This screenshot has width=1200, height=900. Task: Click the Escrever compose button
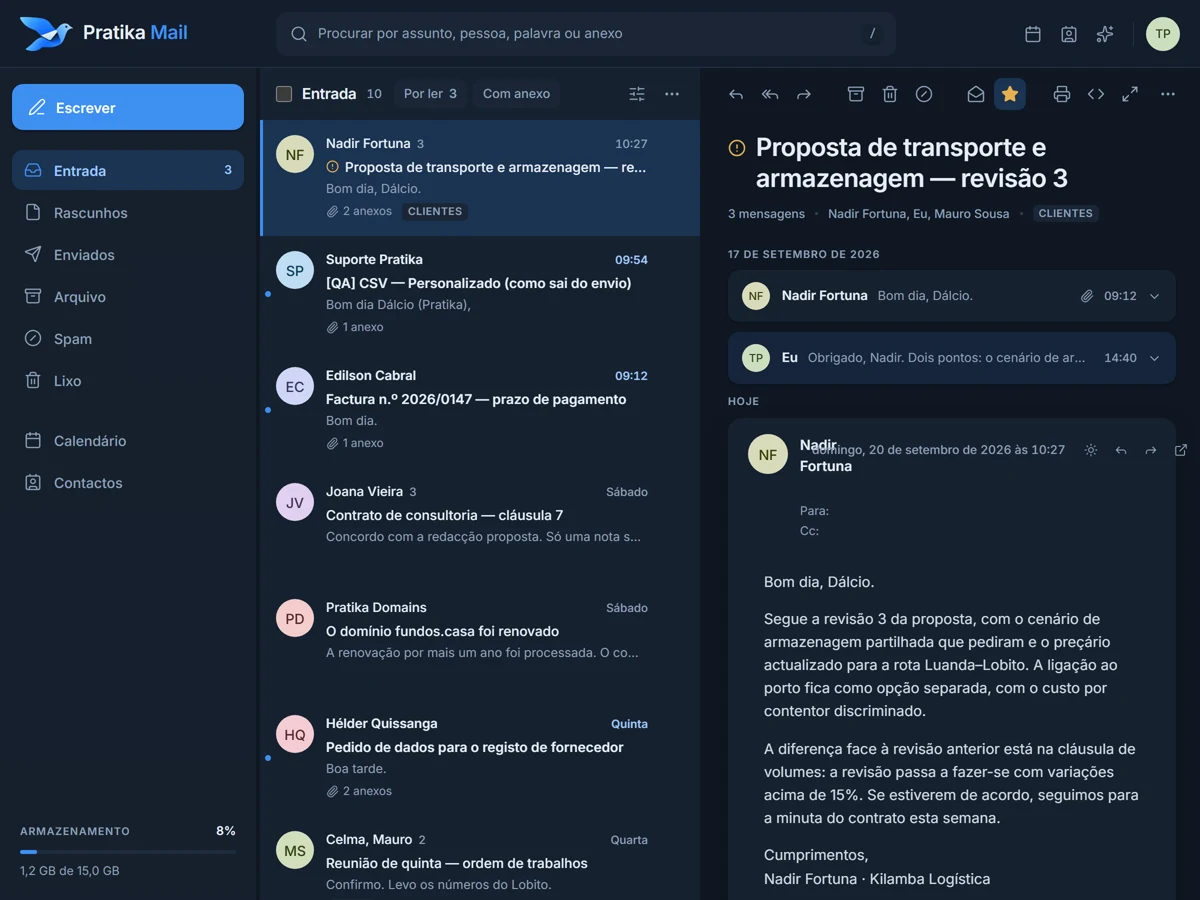pos(128,107)
